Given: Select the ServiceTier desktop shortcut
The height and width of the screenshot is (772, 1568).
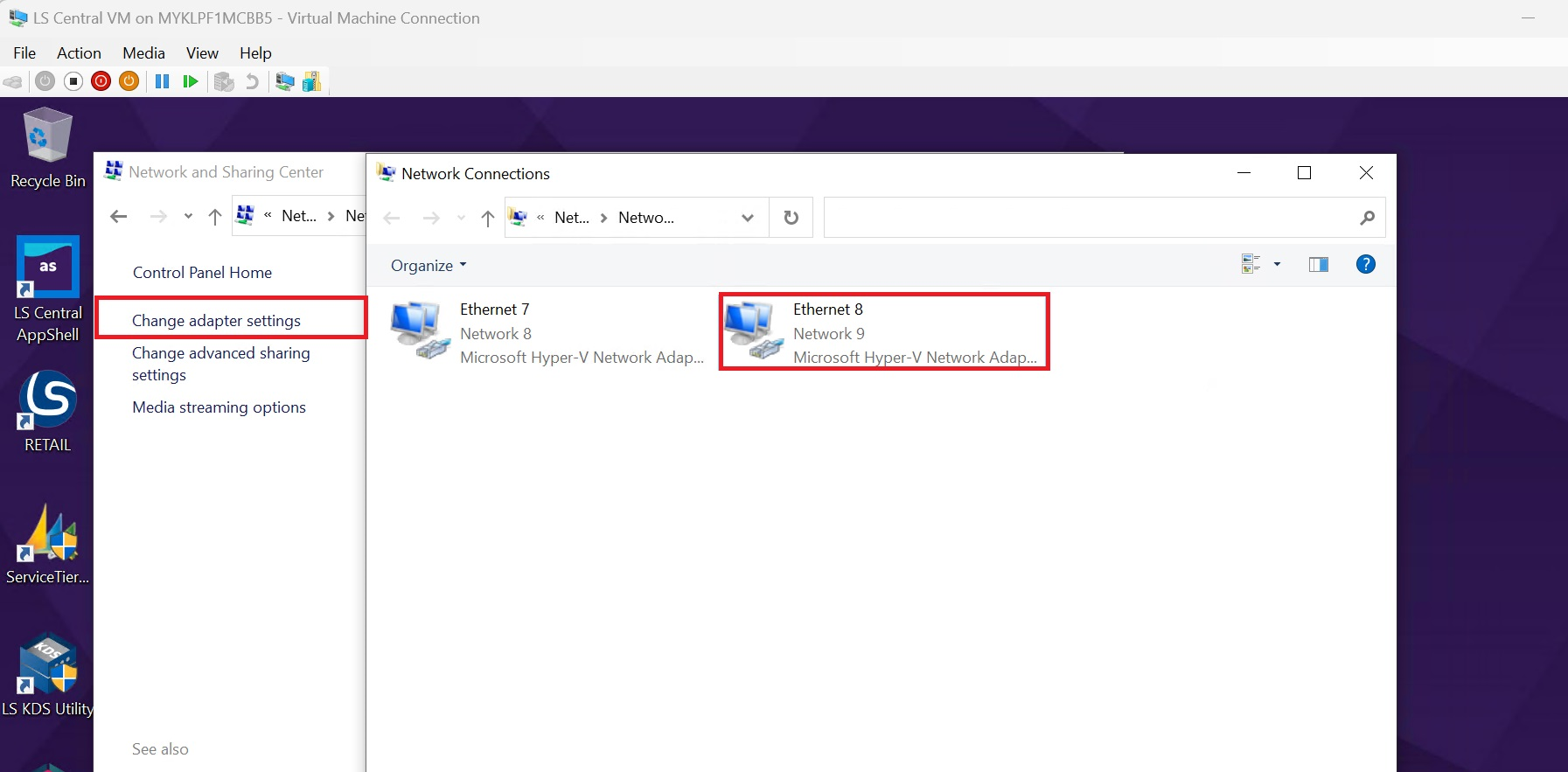Looking at the screenshot, I should pyautogui.click(x=48, y=544).
